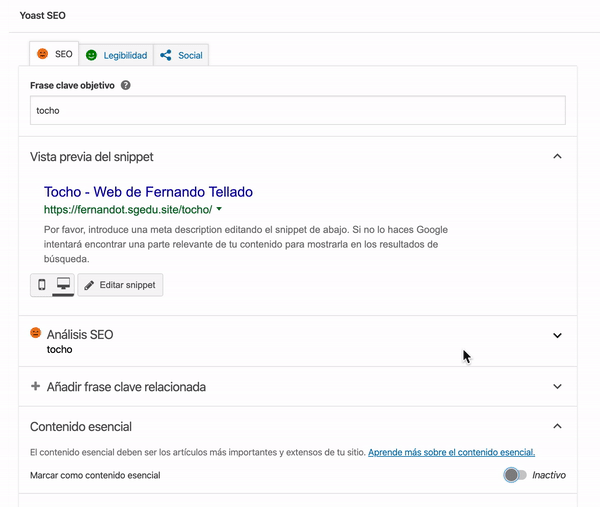Click the plus icon for related keyphrase
The width and height of the screenshot is (600, 507).
pos(36,386)
